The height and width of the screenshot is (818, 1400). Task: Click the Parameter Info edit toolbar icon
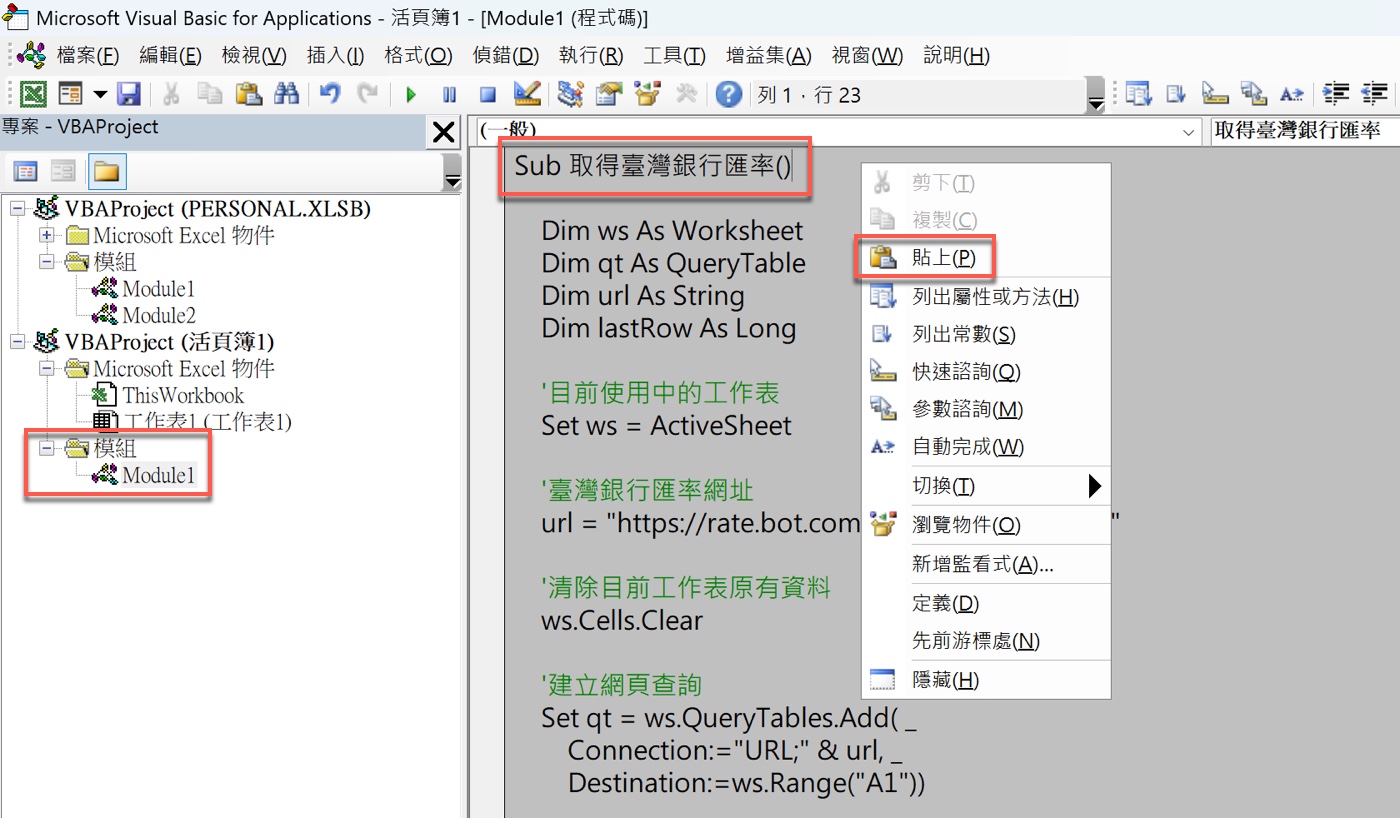(1253, 94)
